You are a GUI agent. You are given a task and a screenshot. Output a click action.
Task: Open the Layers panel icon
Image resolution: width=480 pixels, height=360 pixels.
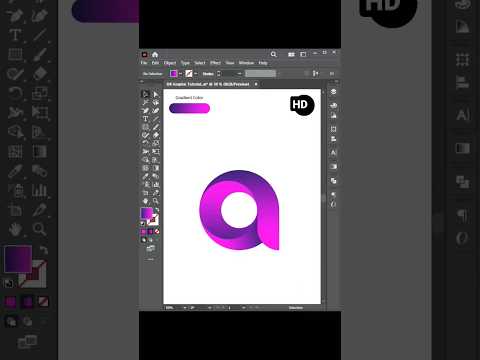pos(333,92)
